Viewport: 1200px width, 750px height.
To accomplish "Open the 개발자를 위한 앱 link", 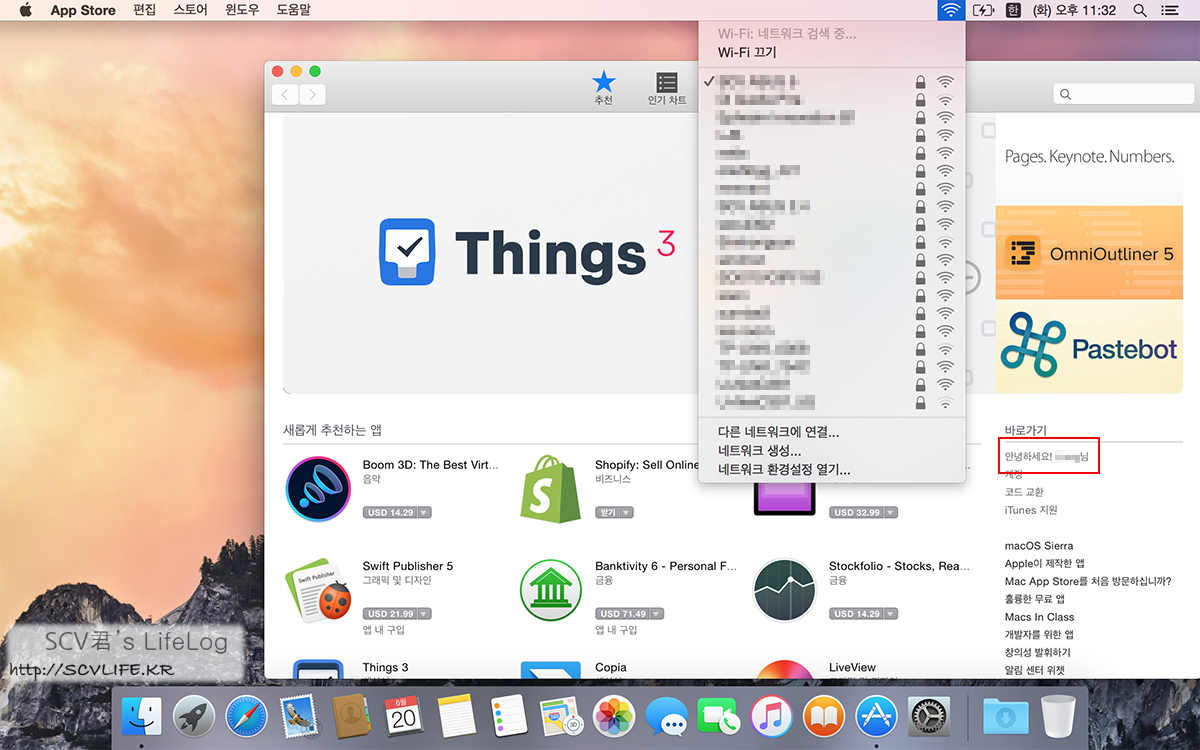I will [1039, 635].
